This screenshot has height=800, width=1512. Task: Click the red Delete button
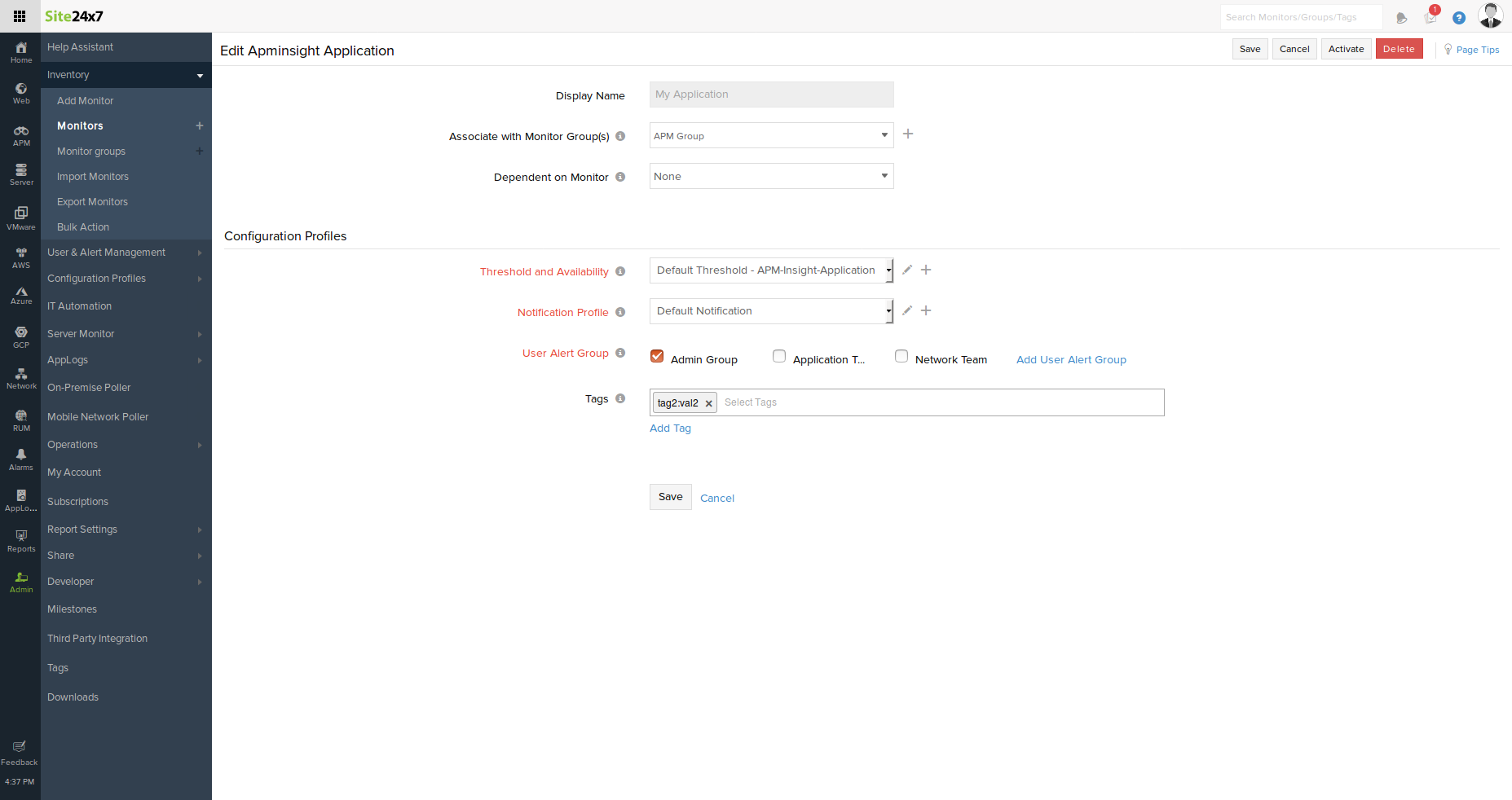click(1399, 49)
